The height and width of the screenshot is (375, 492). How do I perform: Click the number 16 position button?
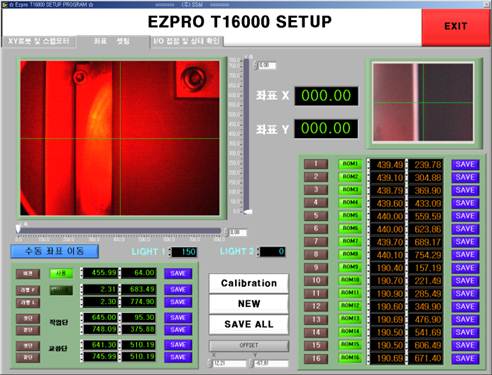click(x=316, y=358)
